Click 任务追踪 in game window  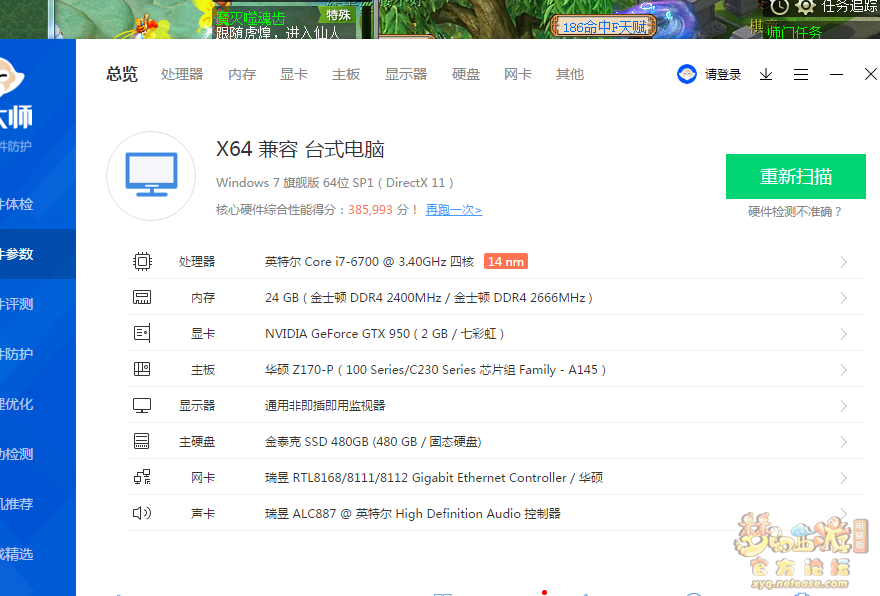(x=850, y=7)
